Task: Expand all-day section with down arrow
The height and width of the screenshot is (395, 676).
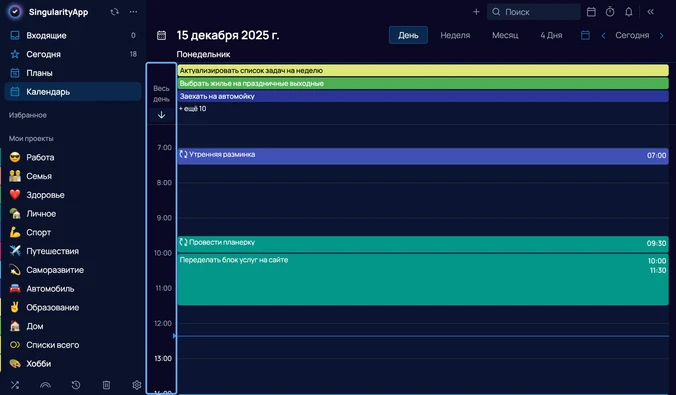Action: tap(161, 115)
